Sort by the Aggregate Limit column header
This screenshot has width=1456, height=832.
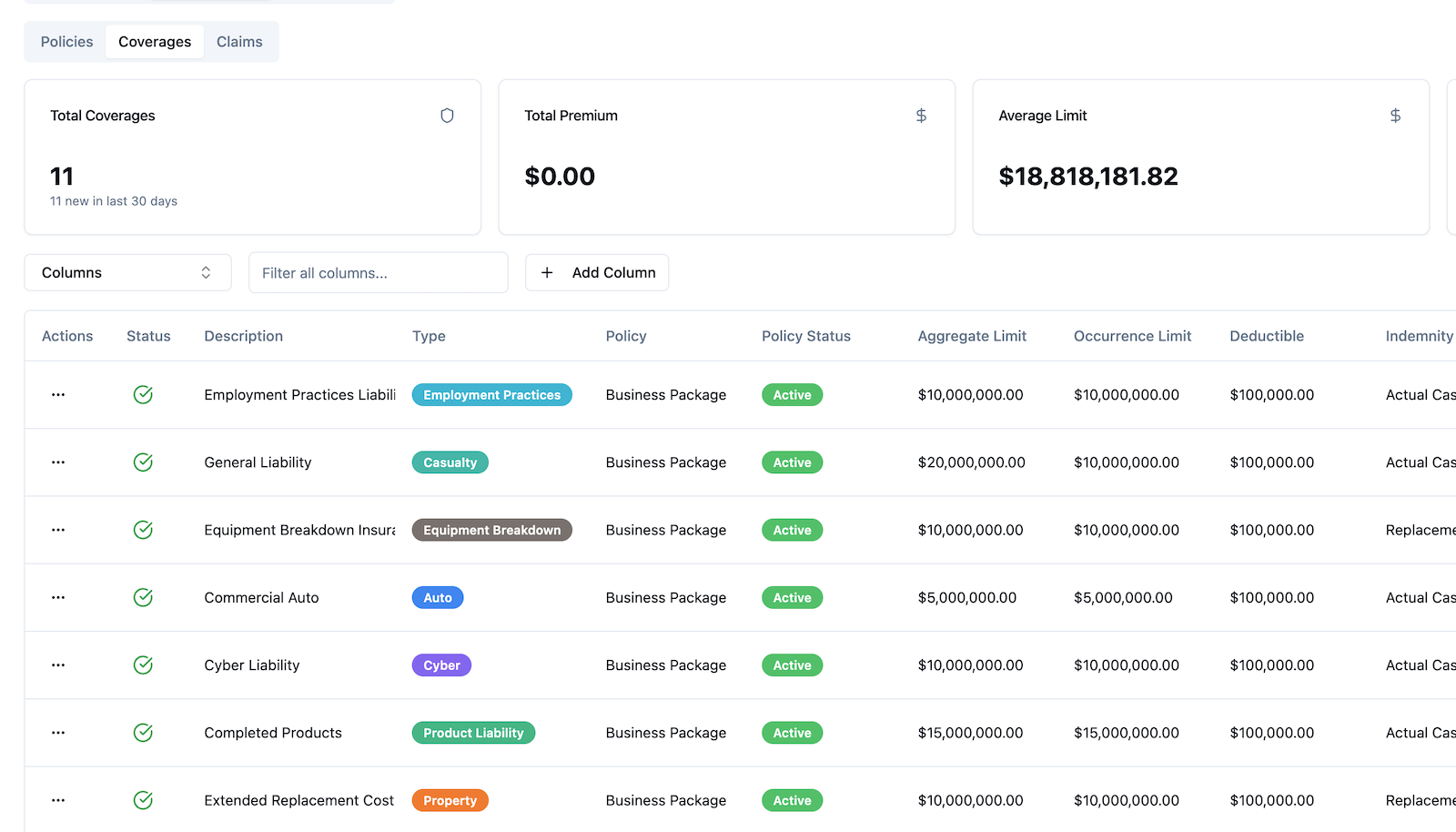[971, 336]
